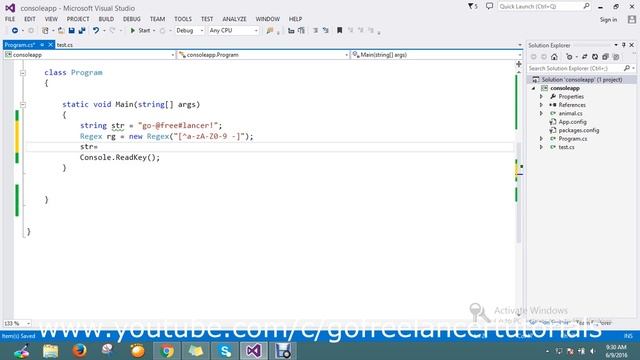Open the EDIT menu
640x360 pixels.
pyautogui.click(x=30, y=19)
